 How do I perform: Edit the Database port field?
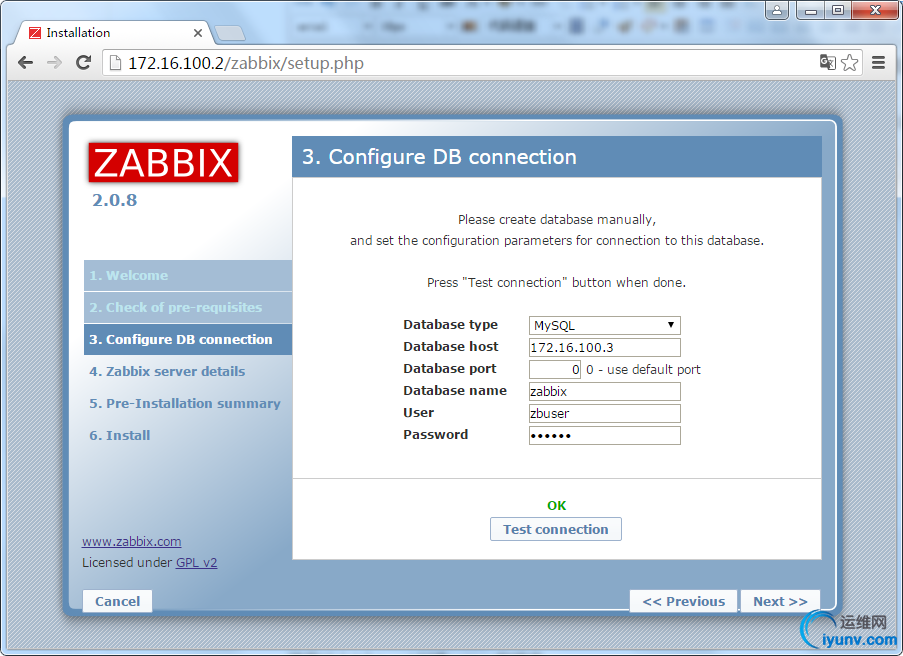[555, 369]
